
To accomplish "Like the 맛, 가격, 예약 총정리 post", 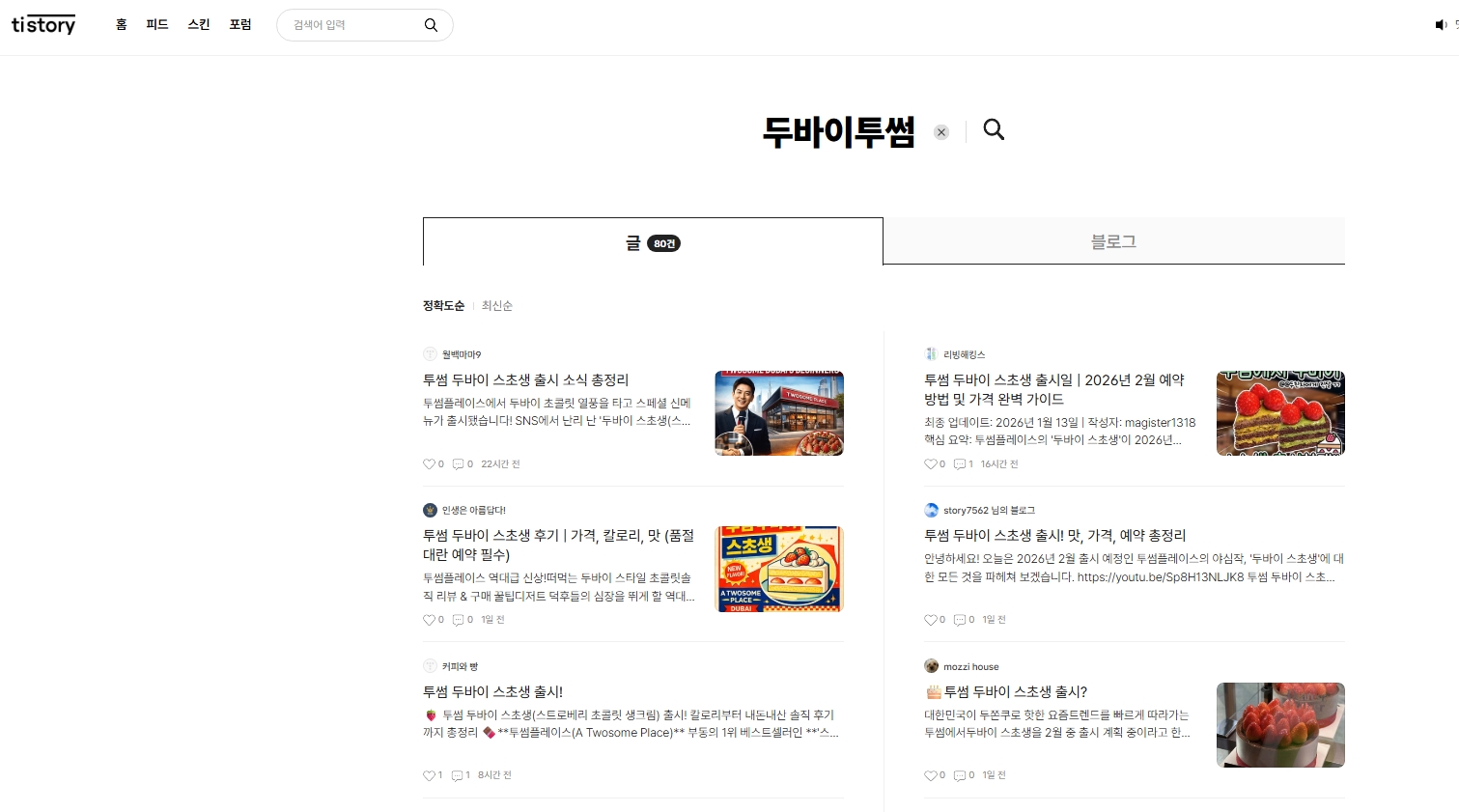I will [x=930, y=620].
